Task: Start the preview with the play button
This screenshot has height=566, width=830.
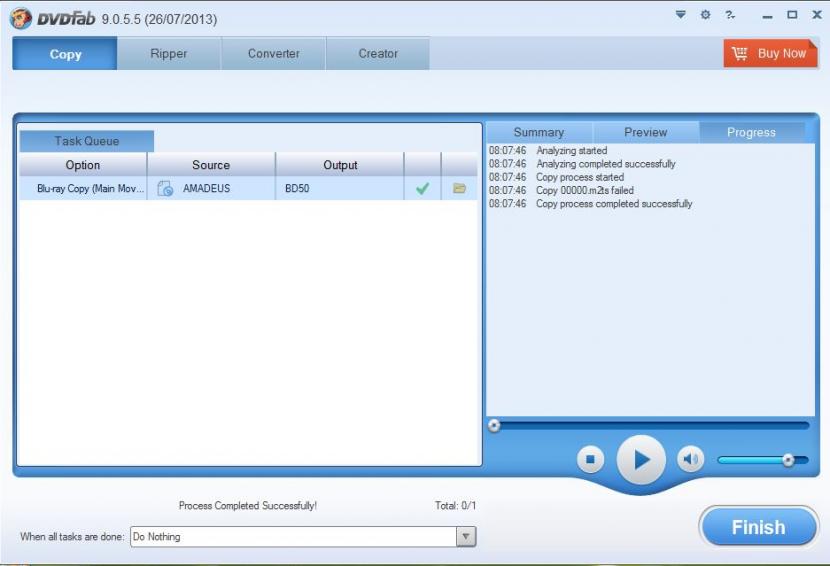Action: 641,460
